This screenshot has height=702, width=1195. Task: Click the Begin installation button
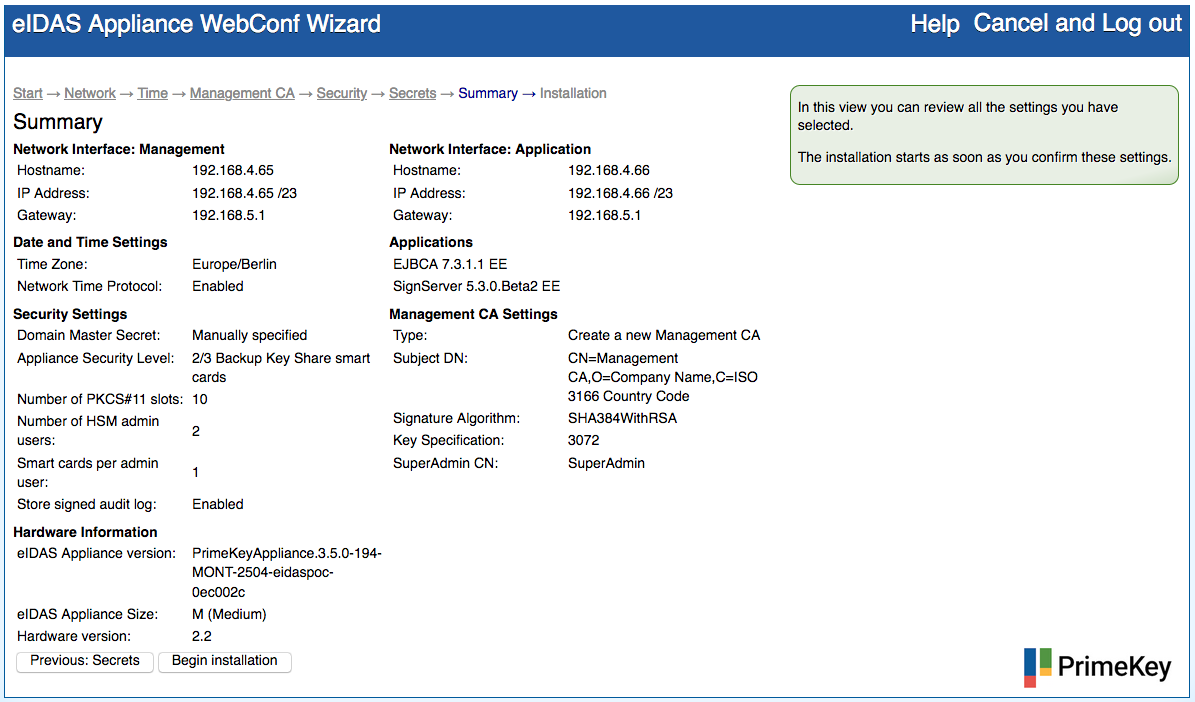225,661
